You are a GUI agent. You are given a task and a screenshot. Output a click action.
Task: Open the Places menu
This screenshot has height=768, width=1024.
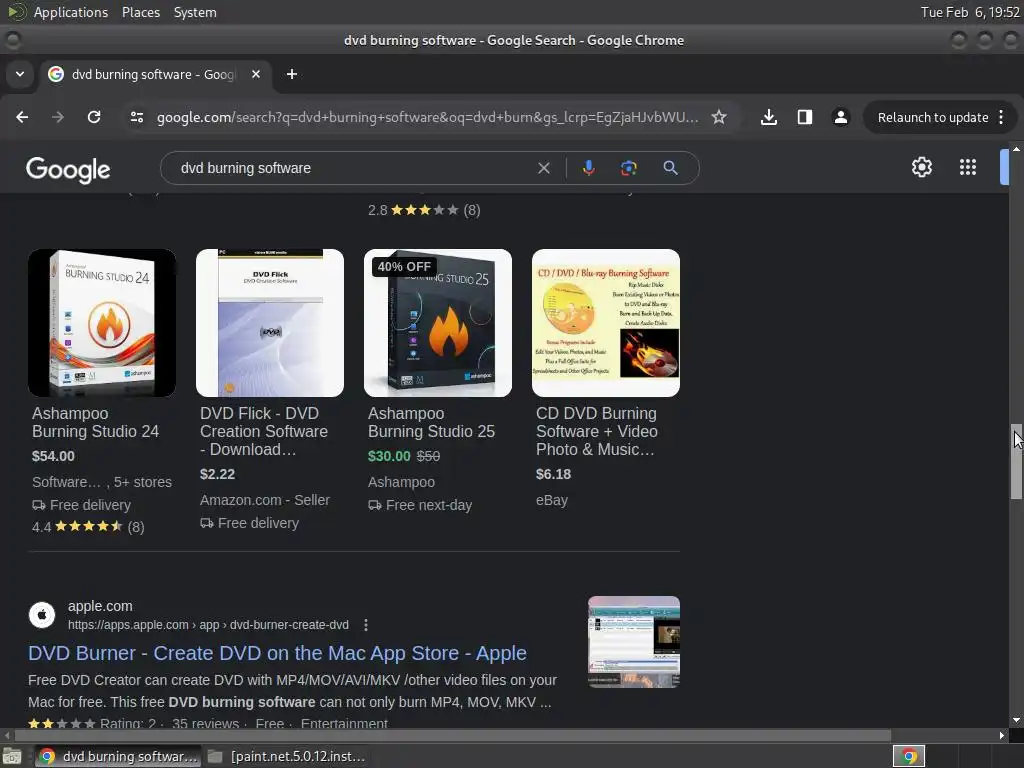(140, 12)
